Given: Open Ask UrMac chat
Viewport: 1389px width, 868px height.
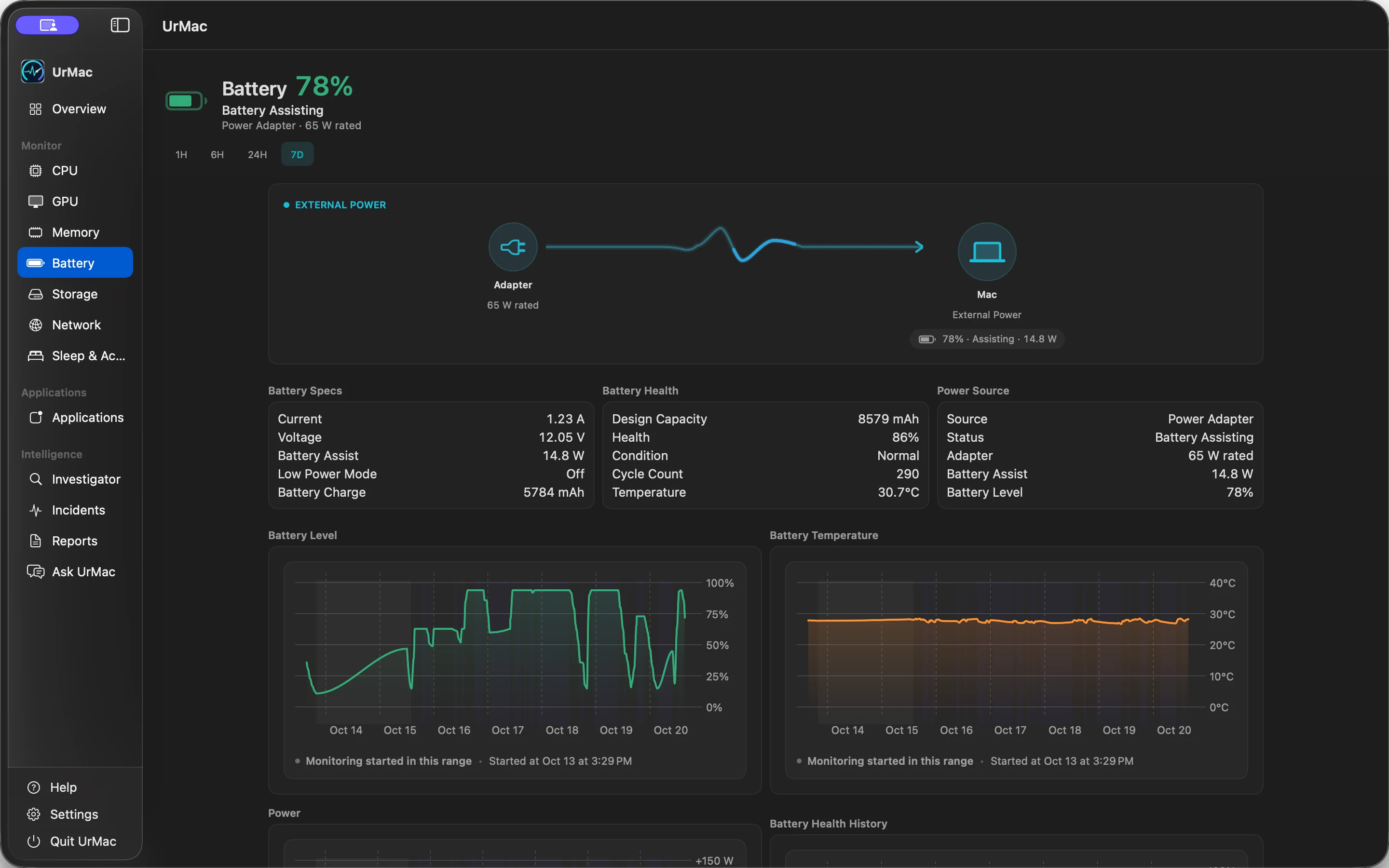Looking at the screenshot, I should point(75,572).
